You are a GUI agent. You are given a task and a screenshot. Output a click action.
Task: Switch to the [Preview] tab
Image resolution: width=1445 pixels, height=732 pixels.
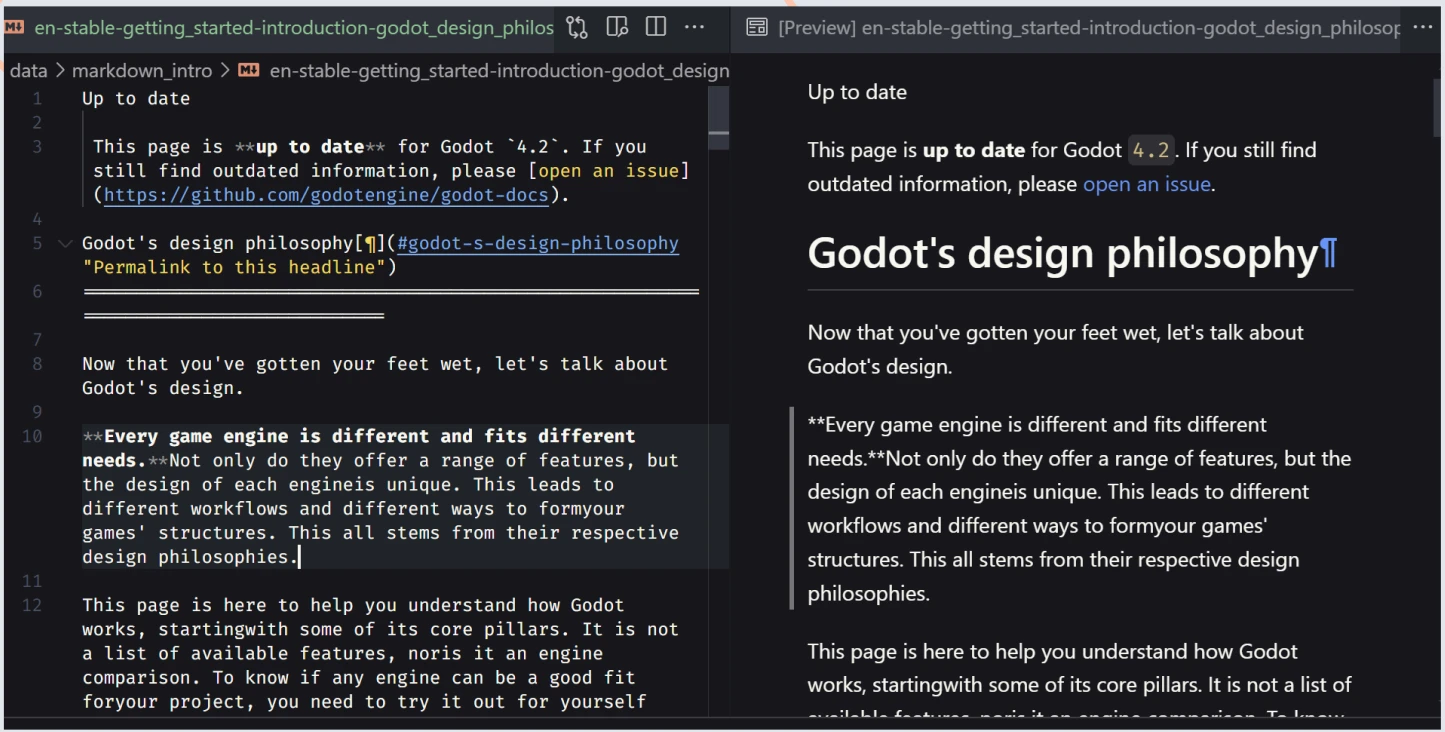point(1088,28)
